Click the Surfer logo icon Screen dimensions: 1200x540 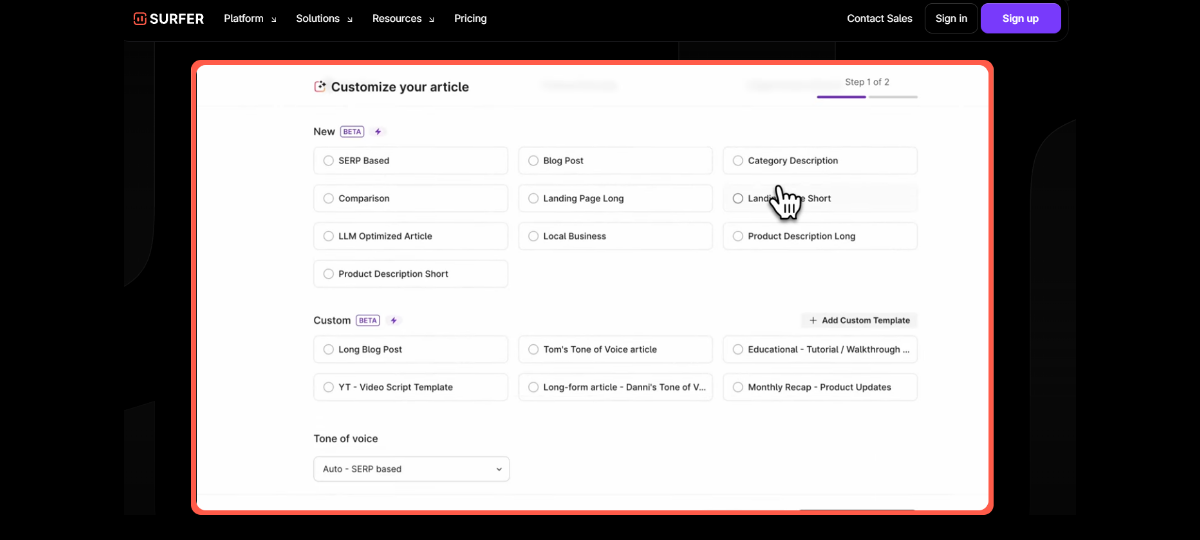click(140, 18)
